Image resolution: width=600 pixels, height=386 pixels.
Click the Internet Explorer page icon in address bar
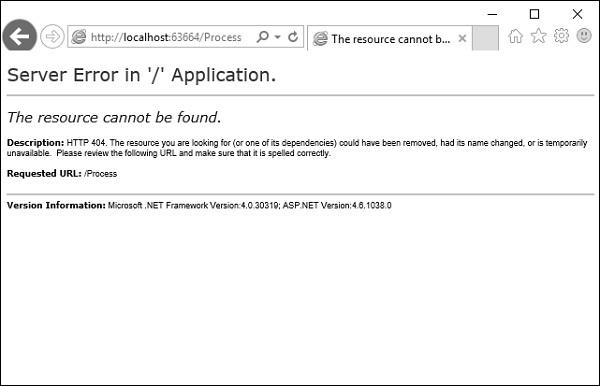(x=79, y=37)
